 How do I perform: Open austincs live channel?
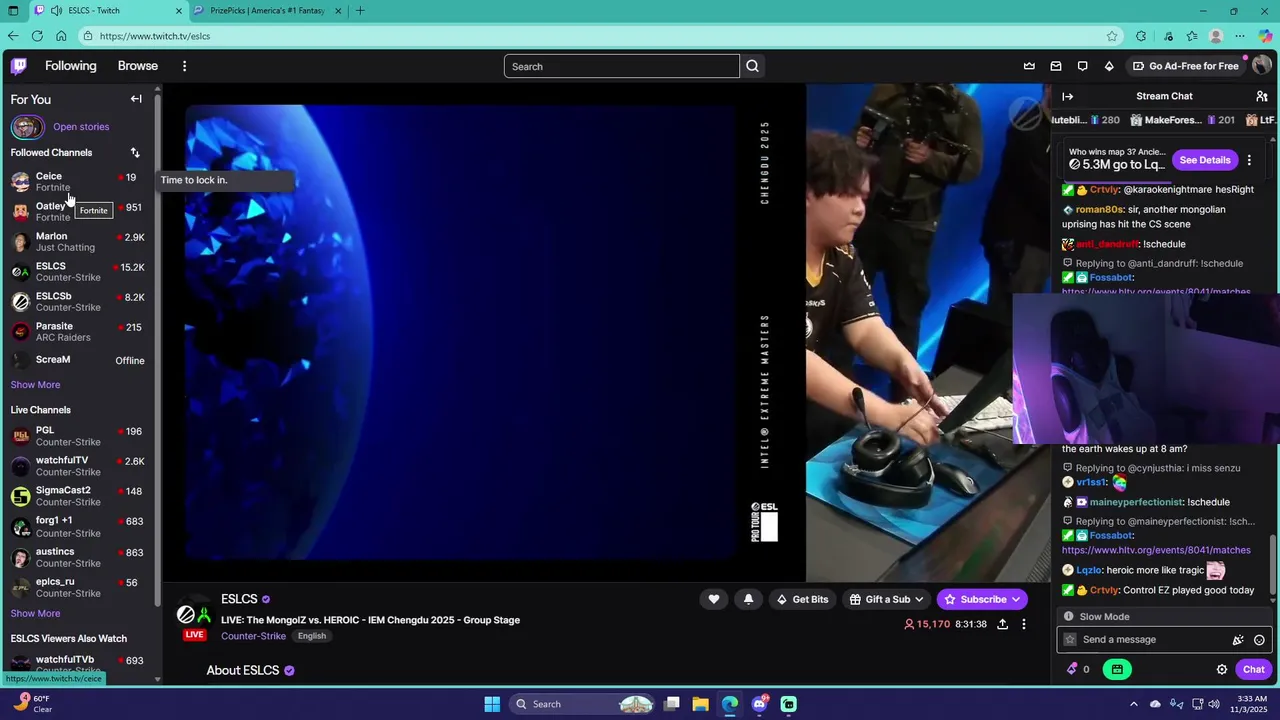(80, 557)
